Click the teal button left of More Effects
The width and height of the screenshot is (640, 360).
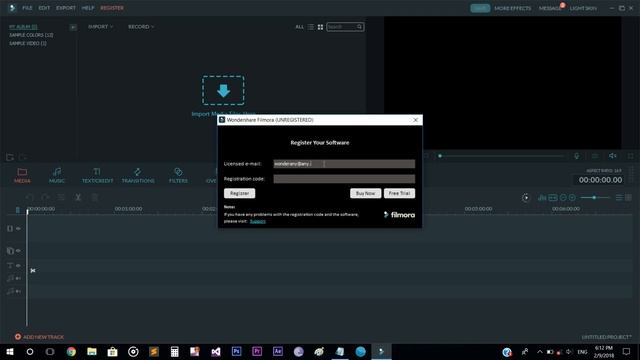click(x=480, y=8)
